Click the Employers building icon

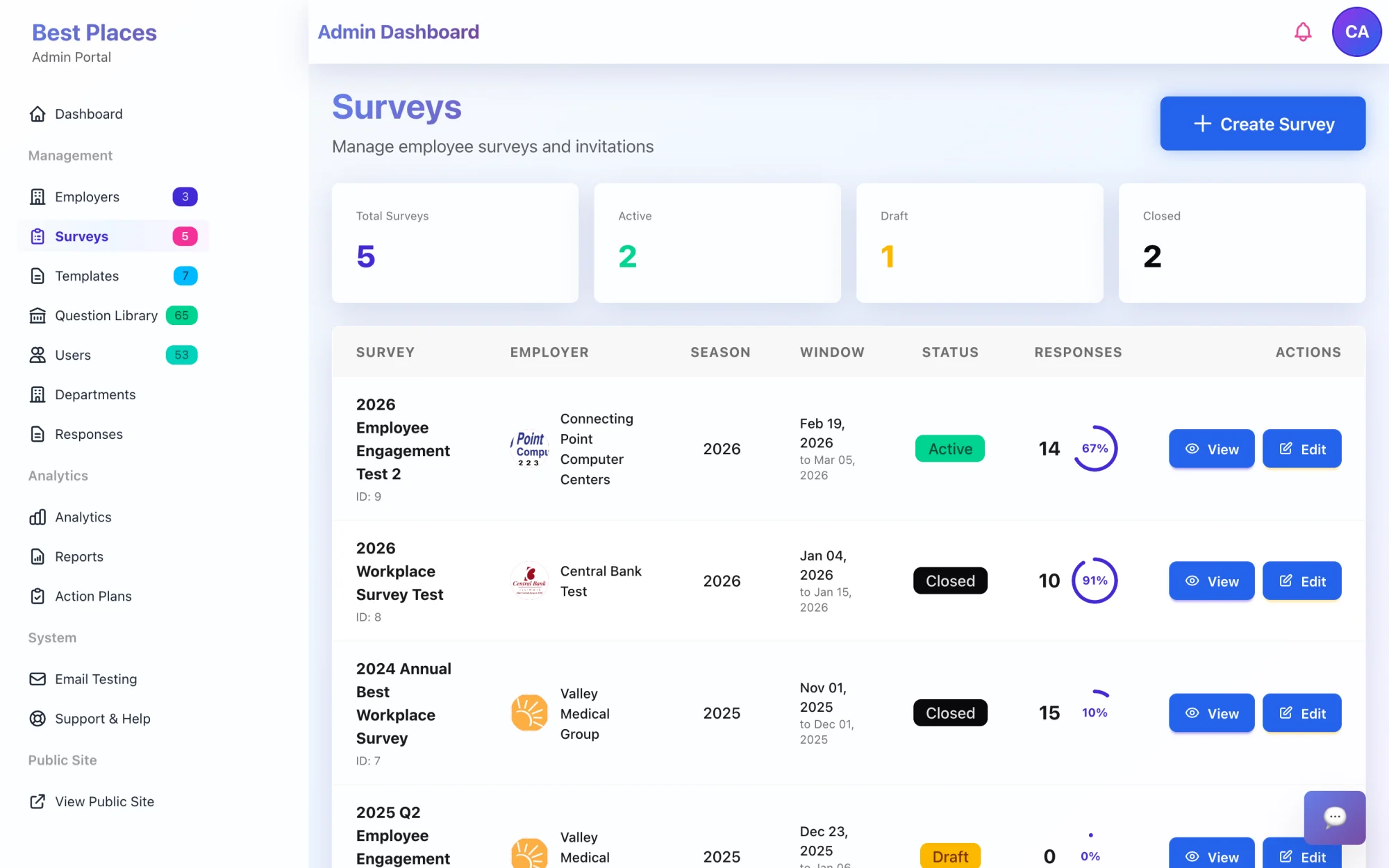[x=38, y=197]
